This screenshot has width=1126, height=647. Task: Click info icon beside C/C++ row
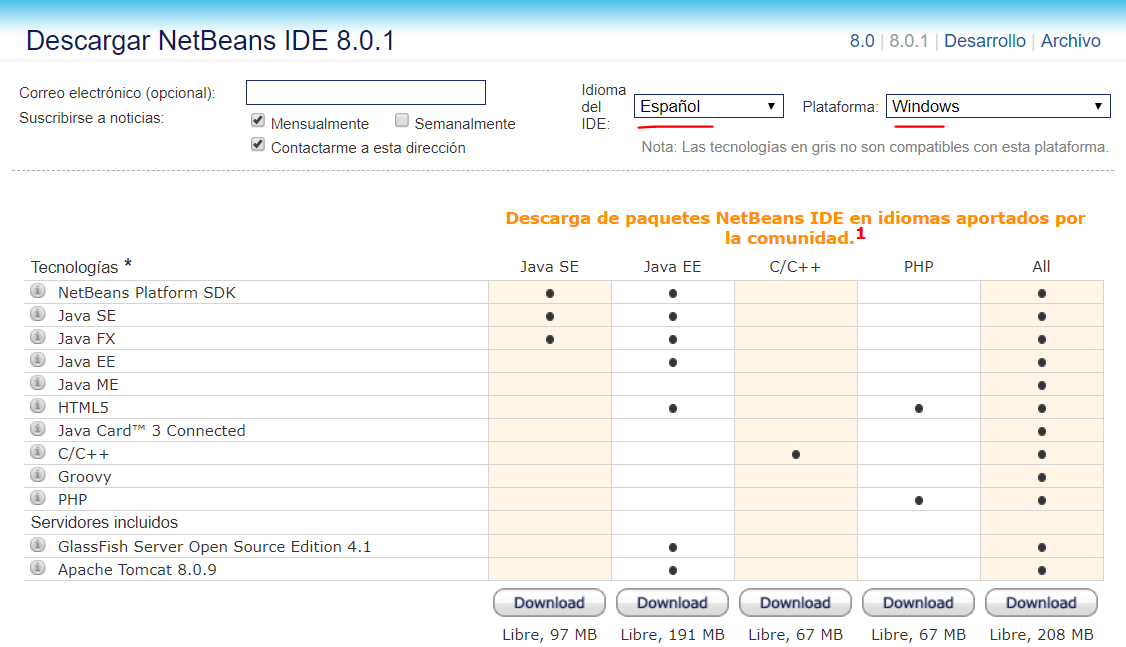[38, 452]
